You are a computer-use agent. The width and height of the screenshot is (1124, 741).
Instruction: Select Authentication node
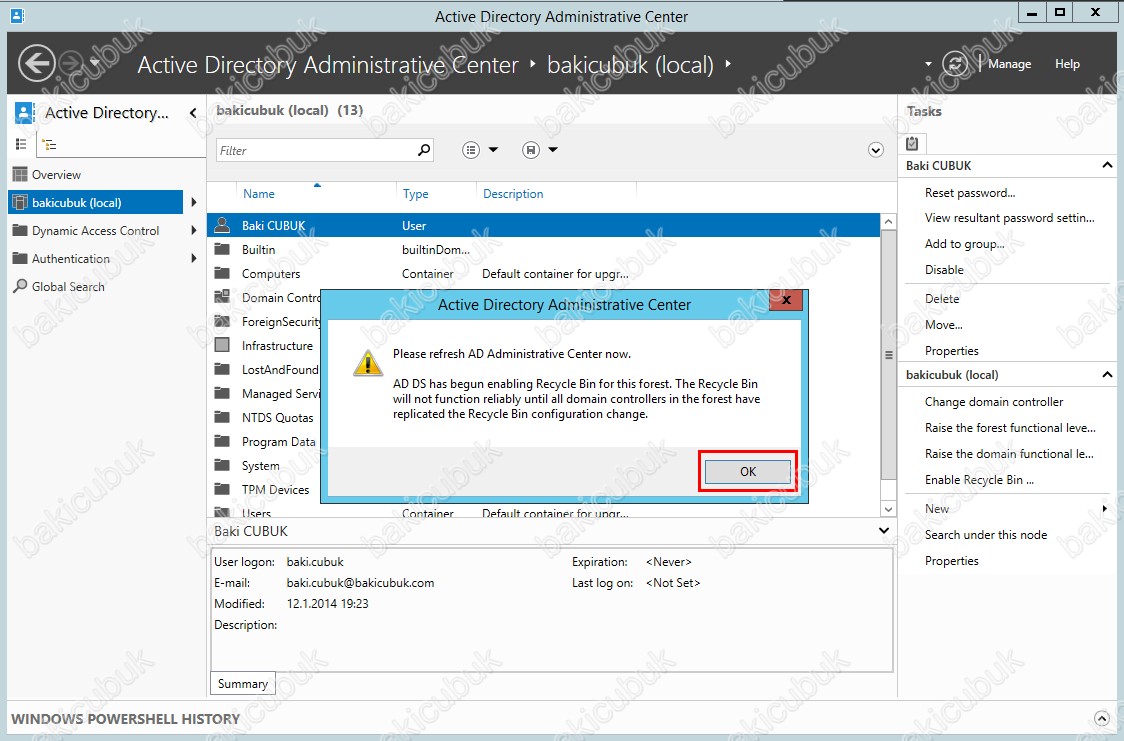(x=70, y=259)
